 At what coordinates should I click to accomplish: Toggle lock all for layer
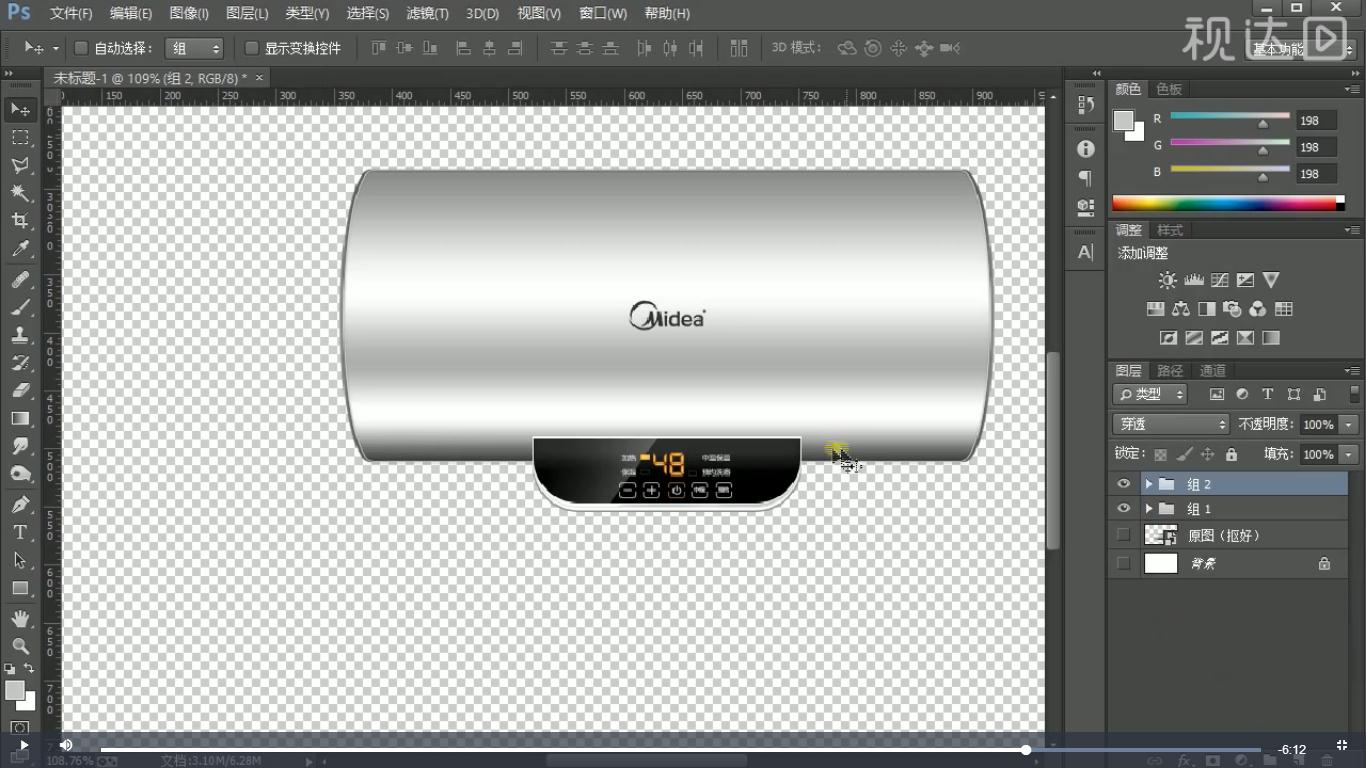[x=1231, y=454]
